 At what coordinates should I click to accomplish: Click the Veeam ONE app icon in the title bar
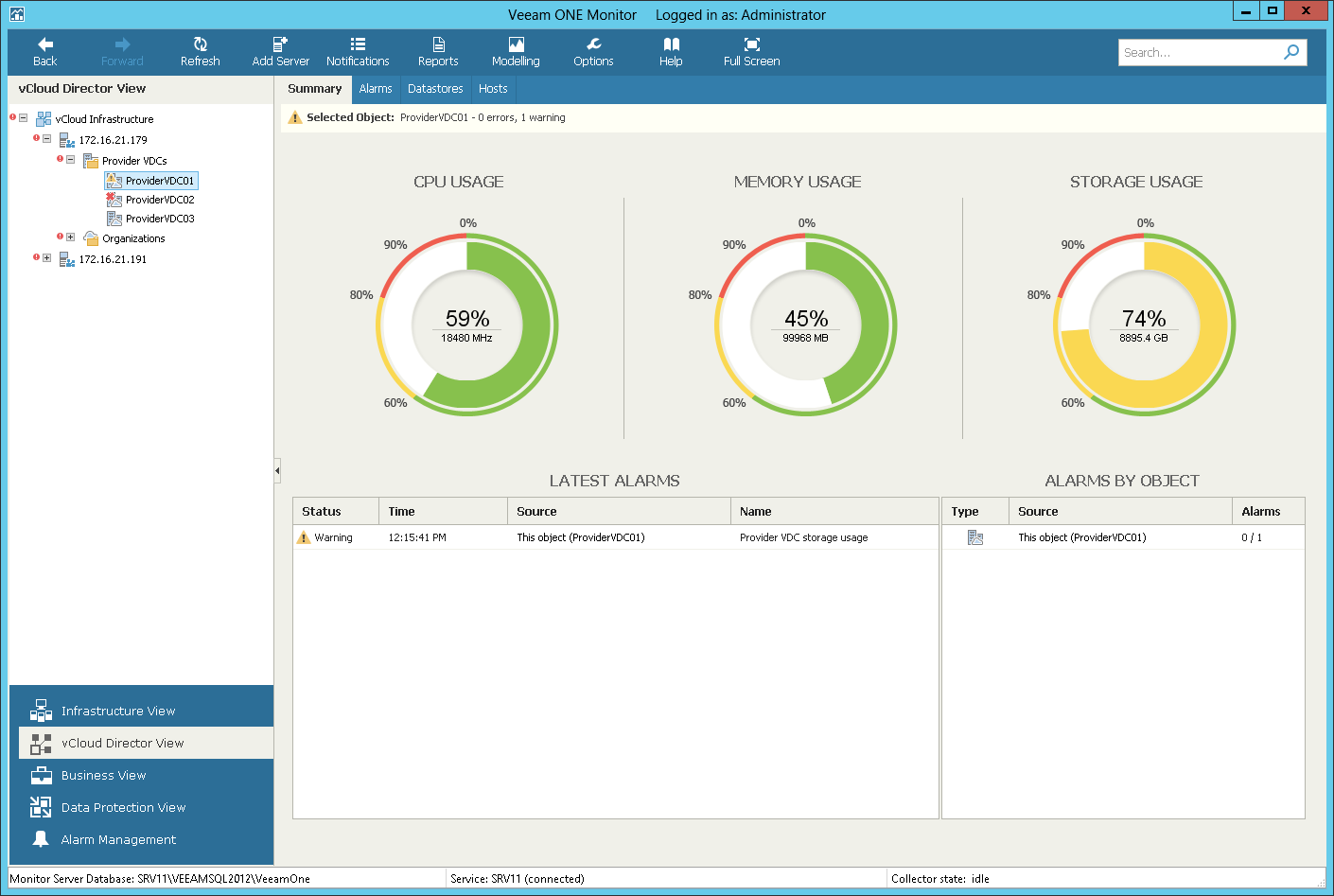point(16,14)
